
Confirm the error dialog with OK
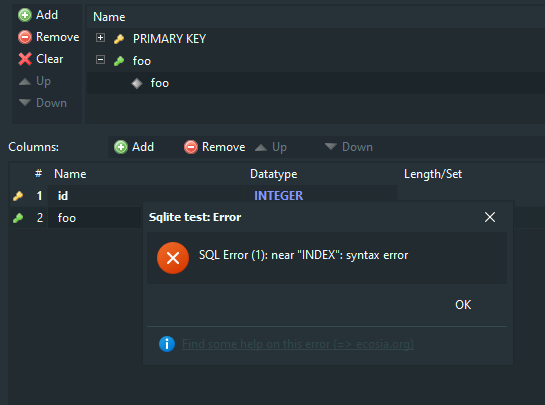(463, 305)
